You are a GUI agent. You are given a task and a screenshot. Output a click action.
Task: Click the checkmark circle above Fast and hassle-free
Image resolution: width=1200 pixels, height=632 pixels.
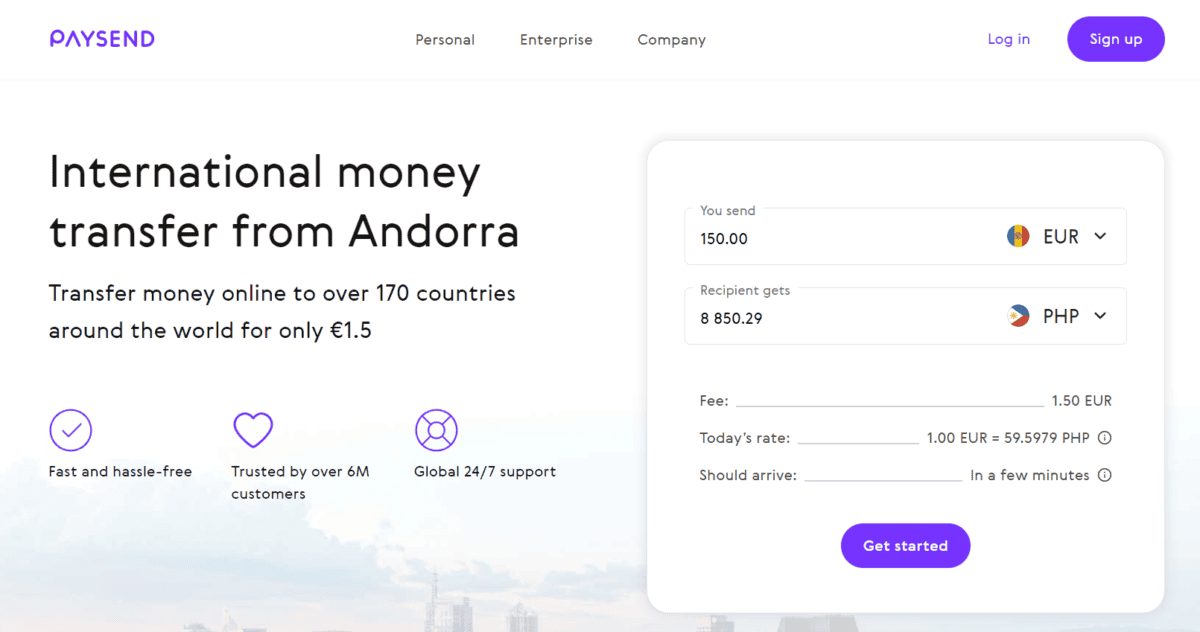70,430
